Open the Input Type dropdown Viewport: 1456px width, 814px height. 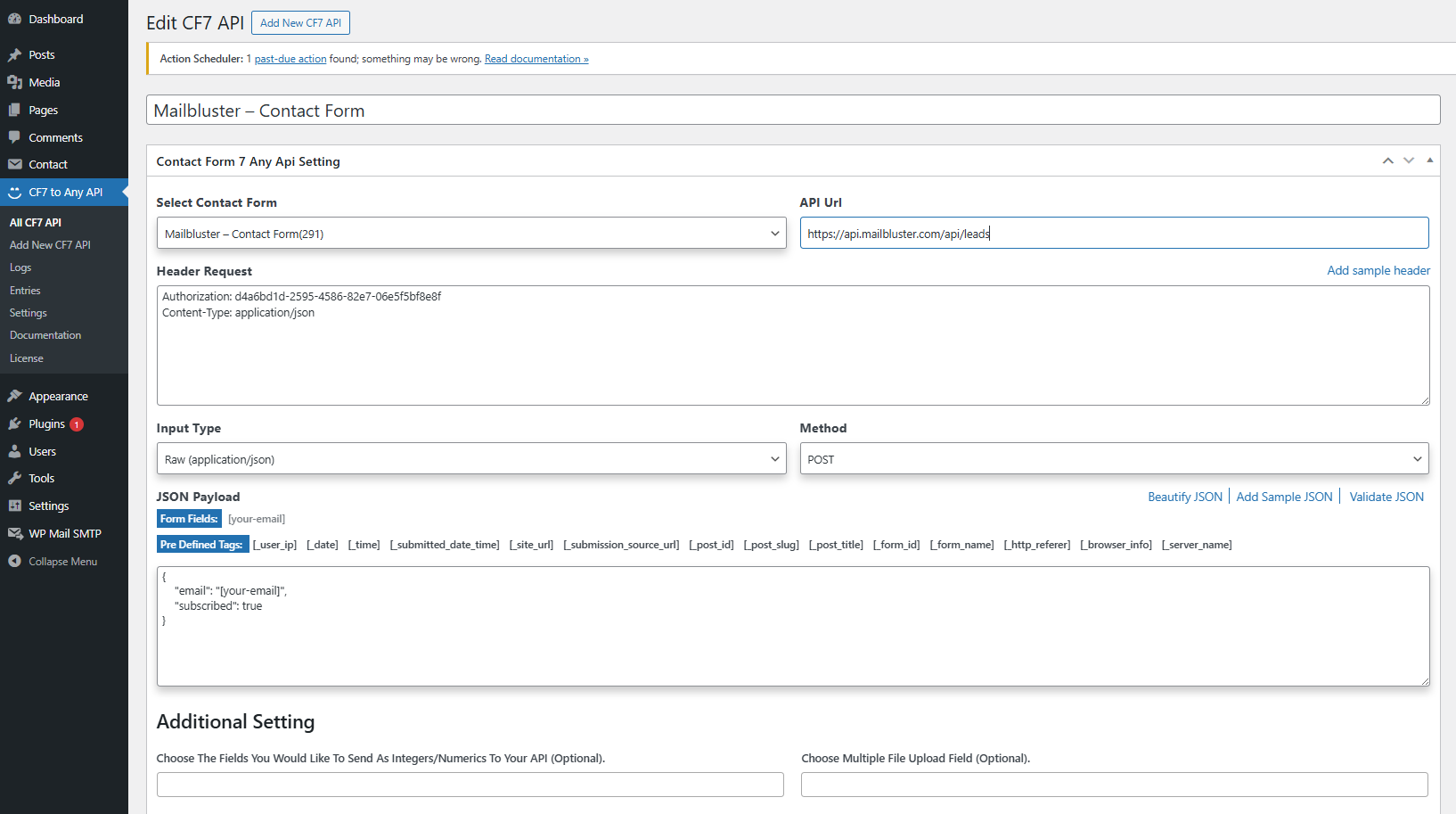[470, 459]
